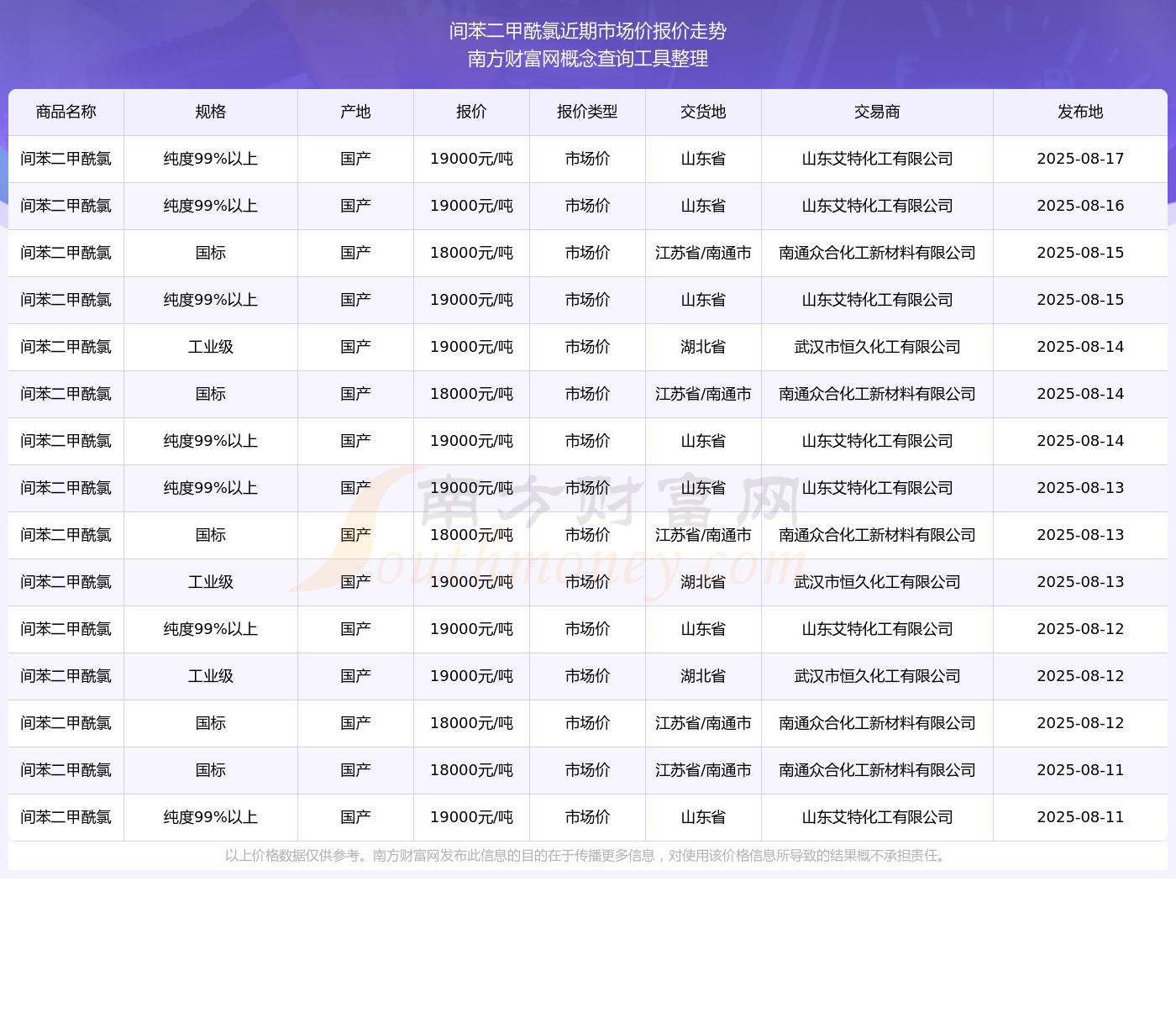The height and width of the screenshot is (1012, 1176).
Task: Click 间苯二甲酰氯 in the 2025-08-17 row
Action: [66, 159]
